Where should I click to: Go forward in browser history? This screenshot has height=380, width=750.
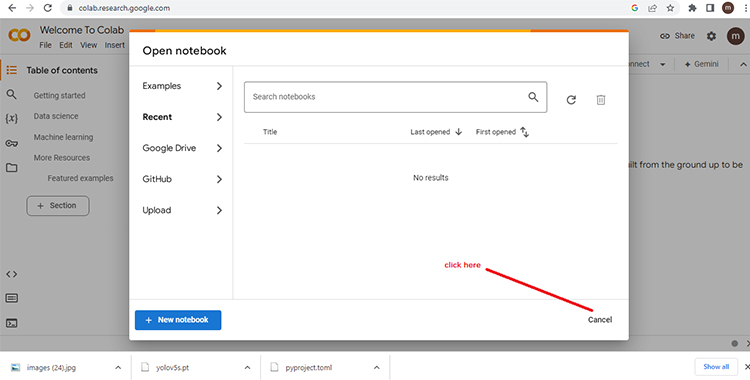click(x=30, y=8)
